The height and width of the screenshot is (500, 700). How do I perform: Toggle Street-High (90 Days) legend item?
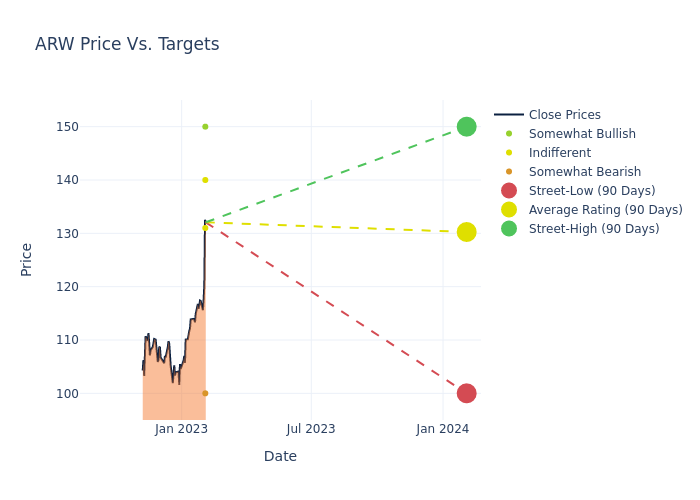coord(594,229)
